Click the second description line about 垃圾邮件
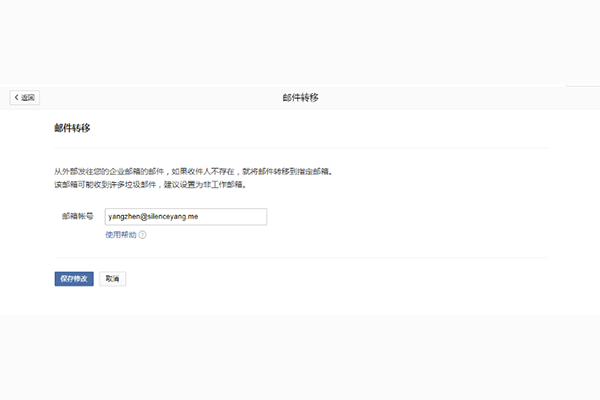Screen dimensions: 600x400 (x=150, y=184)
